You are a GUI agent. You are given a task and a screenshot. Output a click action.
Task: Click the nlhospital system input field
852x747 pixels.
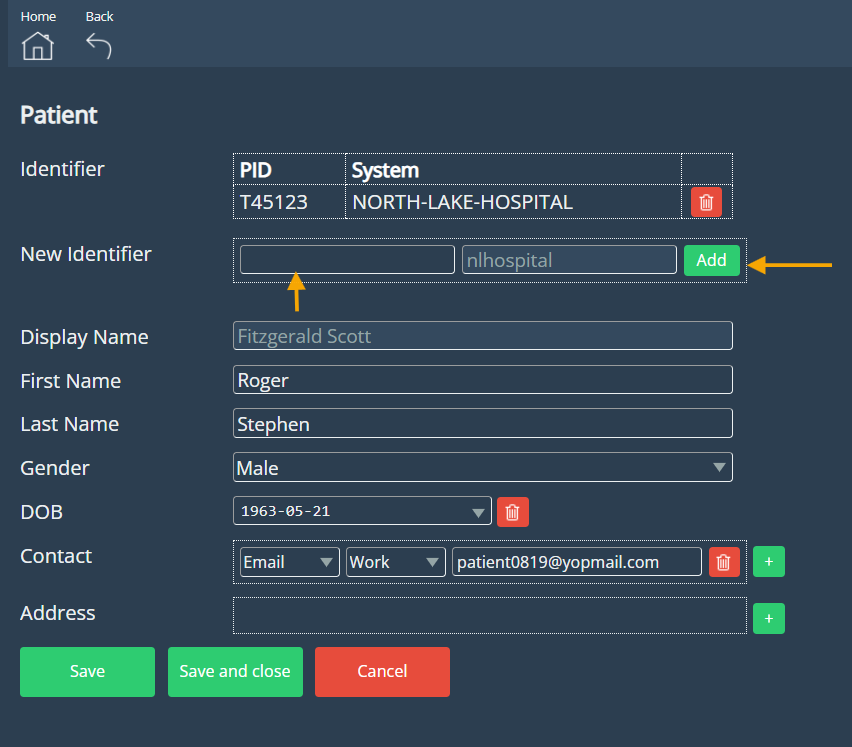(569, 260)
